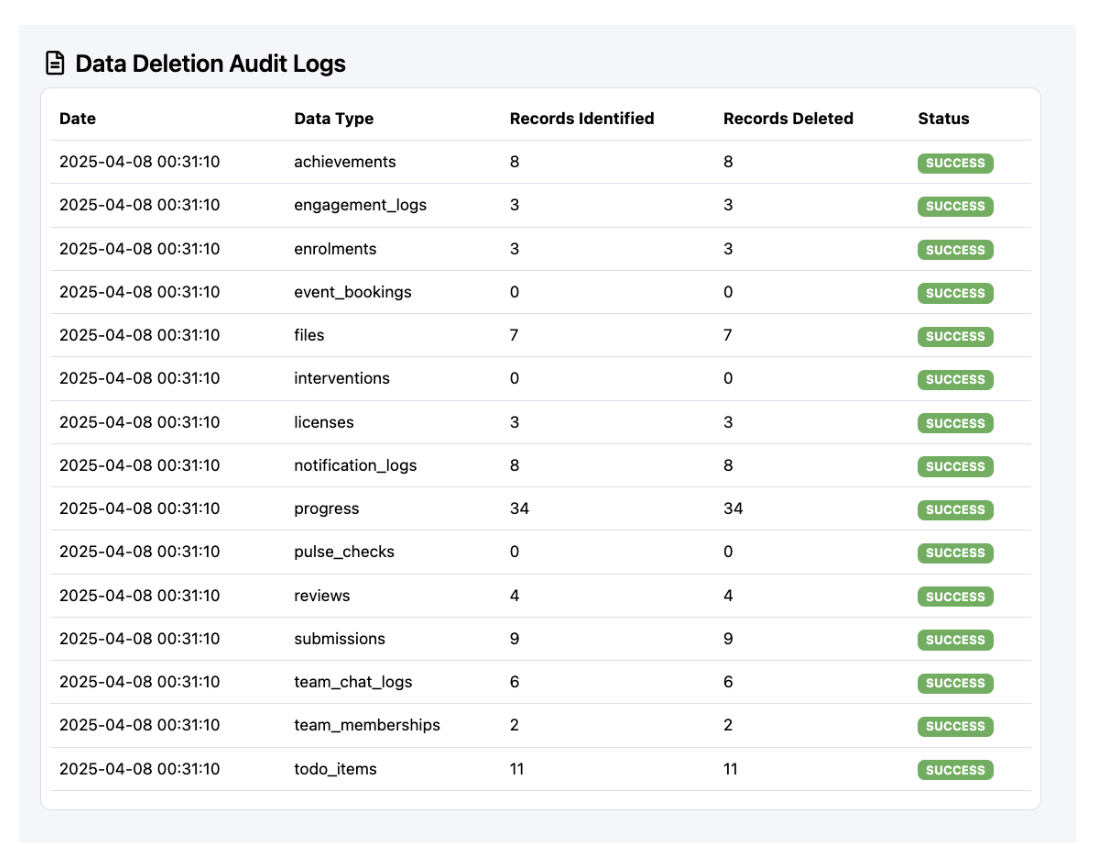Screen dimensions: 1114x866
Task: Select the files data type row
Action: point(309,335)
